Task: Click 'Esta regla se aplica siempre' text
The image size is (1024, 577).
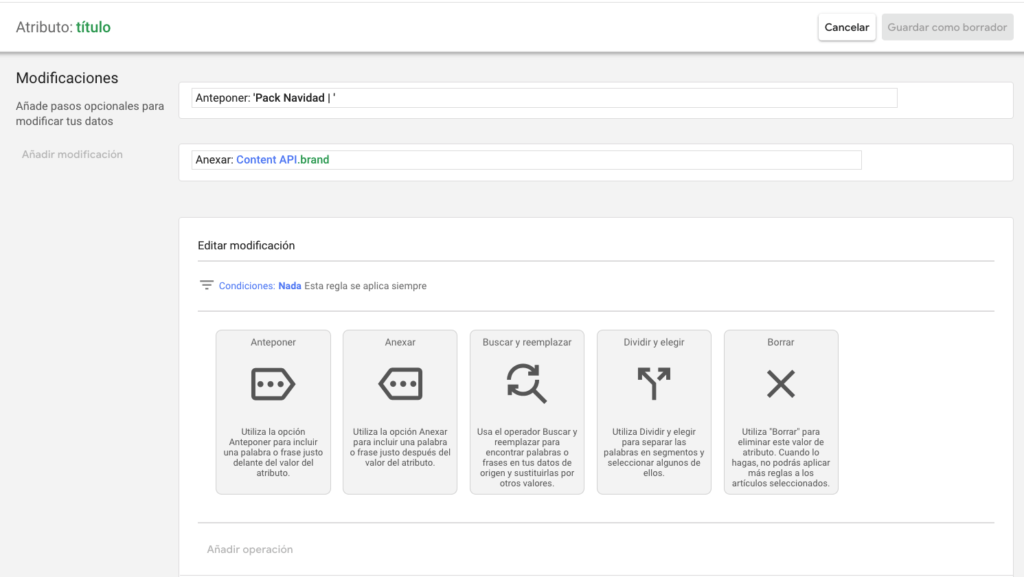Action: [365, 286]
